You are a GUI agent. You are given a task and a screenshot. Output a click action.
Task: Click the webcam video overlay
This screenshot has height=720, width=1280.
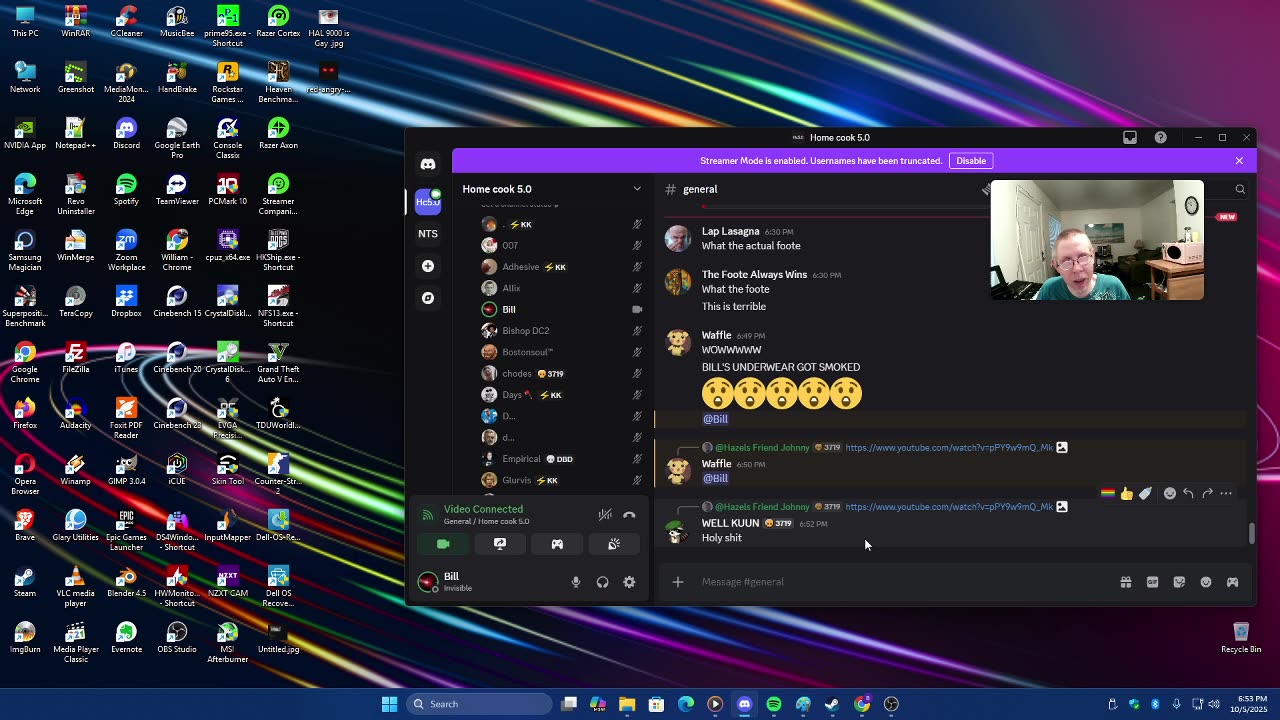click(1097, 240)
